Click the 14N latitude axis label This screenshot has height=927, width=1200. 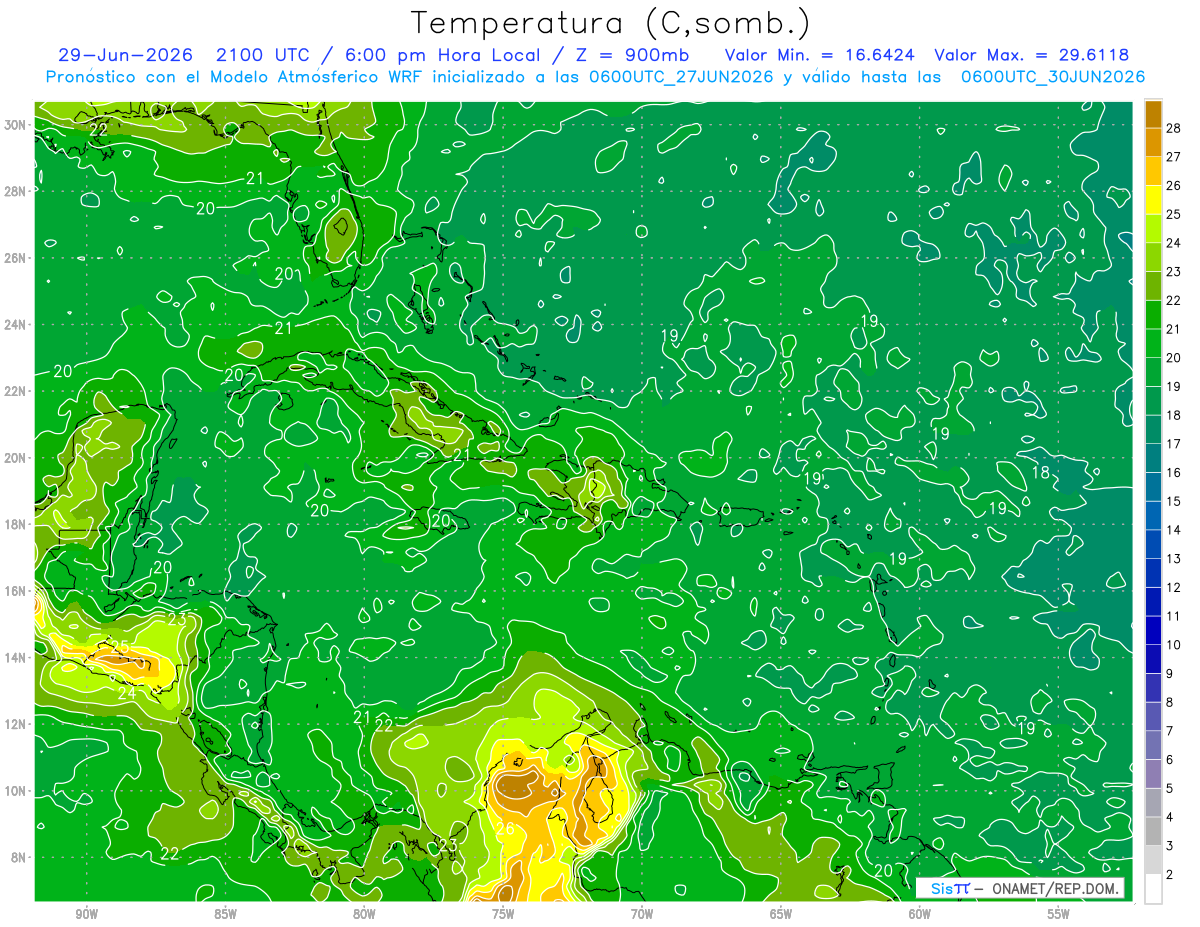pos(16,658)
